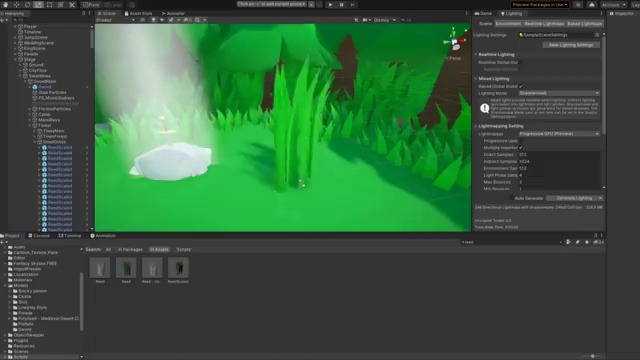Select the Rotate tool in the top toolbar
The width and height of the screenshot is (640, 360).
[27, 5]
